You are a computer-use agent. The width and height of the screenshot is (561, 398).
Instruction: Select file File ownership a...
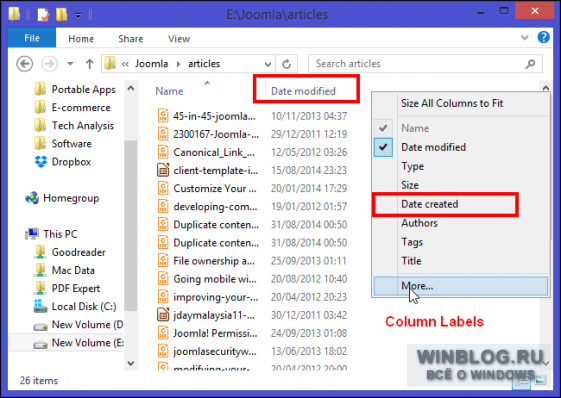[x=214, y=261]
